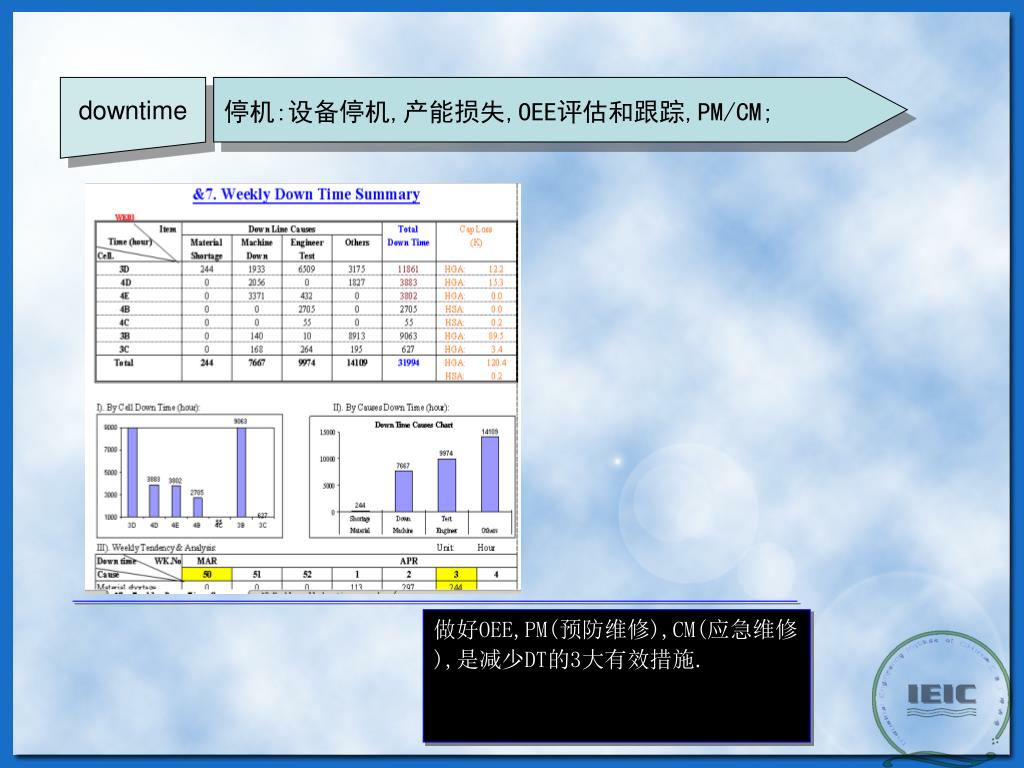Select the 3B bar labeled 9063 in cell chart
Image resolution: width=1024 pixels, height=768 pixels.
241,473
